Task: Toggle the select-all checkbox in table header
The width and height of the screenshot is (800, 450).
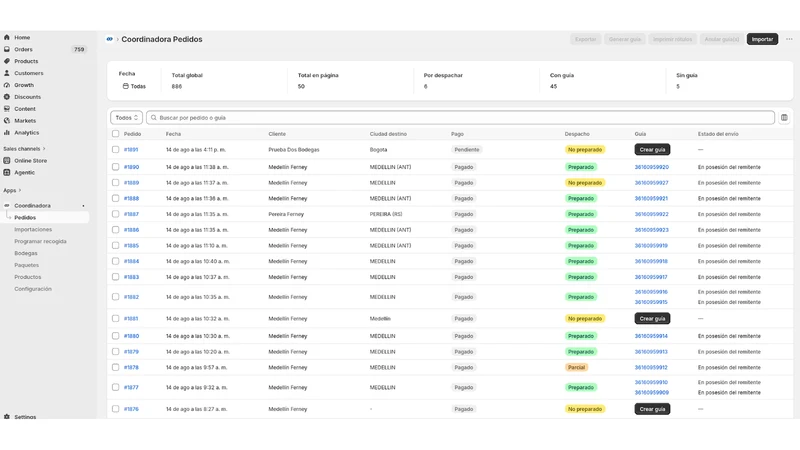Action: (x=115, y=134)
